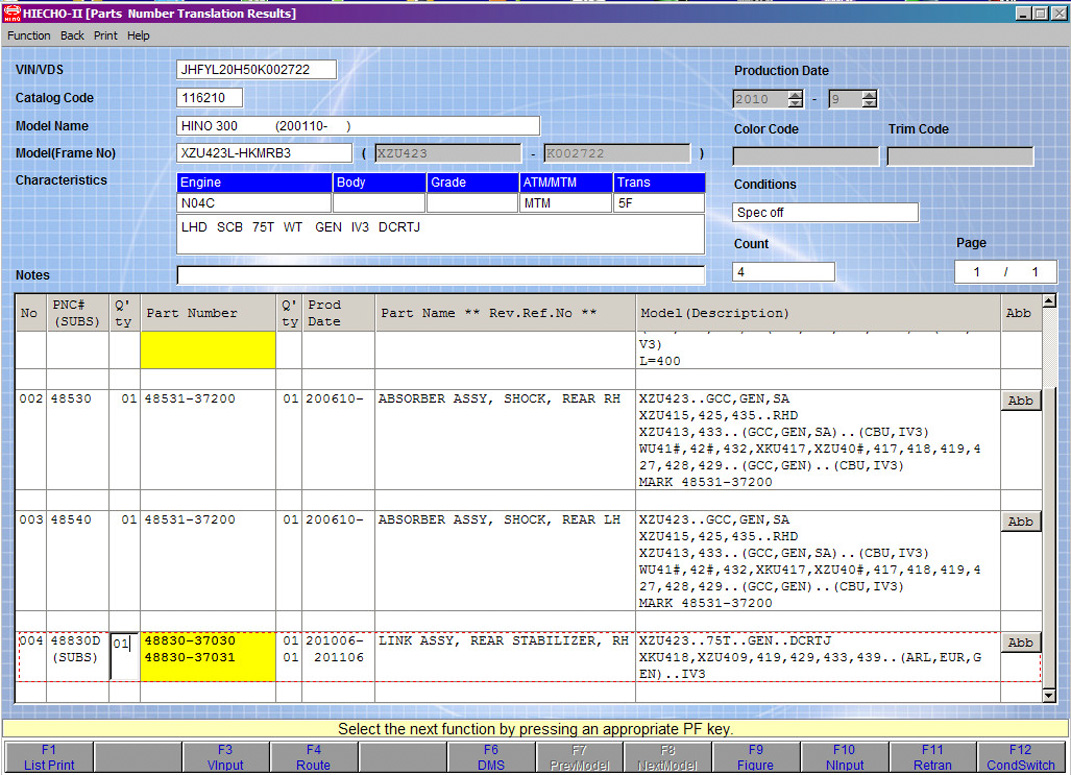The height and width of the screenshot is (775, 1071).
Task: Click the VIN/VDS input field
Action: click(256, 70)
